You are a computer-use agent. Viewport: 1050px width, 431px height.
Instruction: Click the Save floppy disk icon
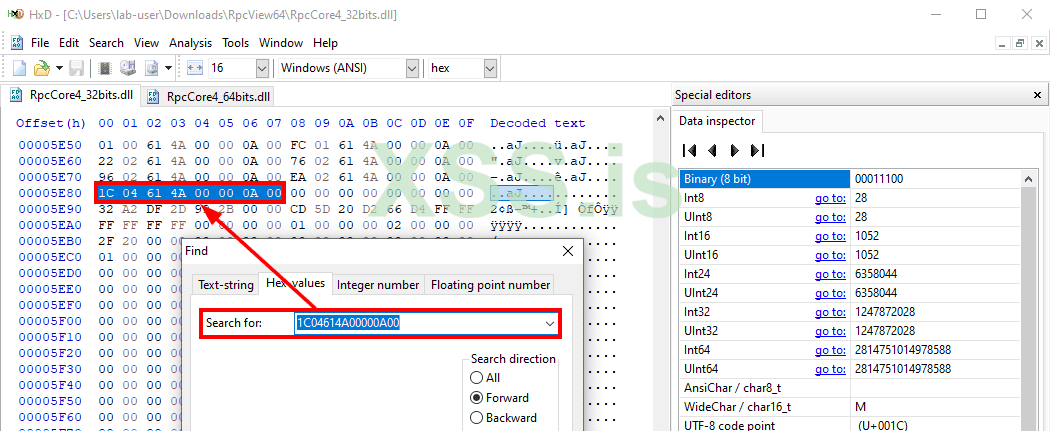76,68
